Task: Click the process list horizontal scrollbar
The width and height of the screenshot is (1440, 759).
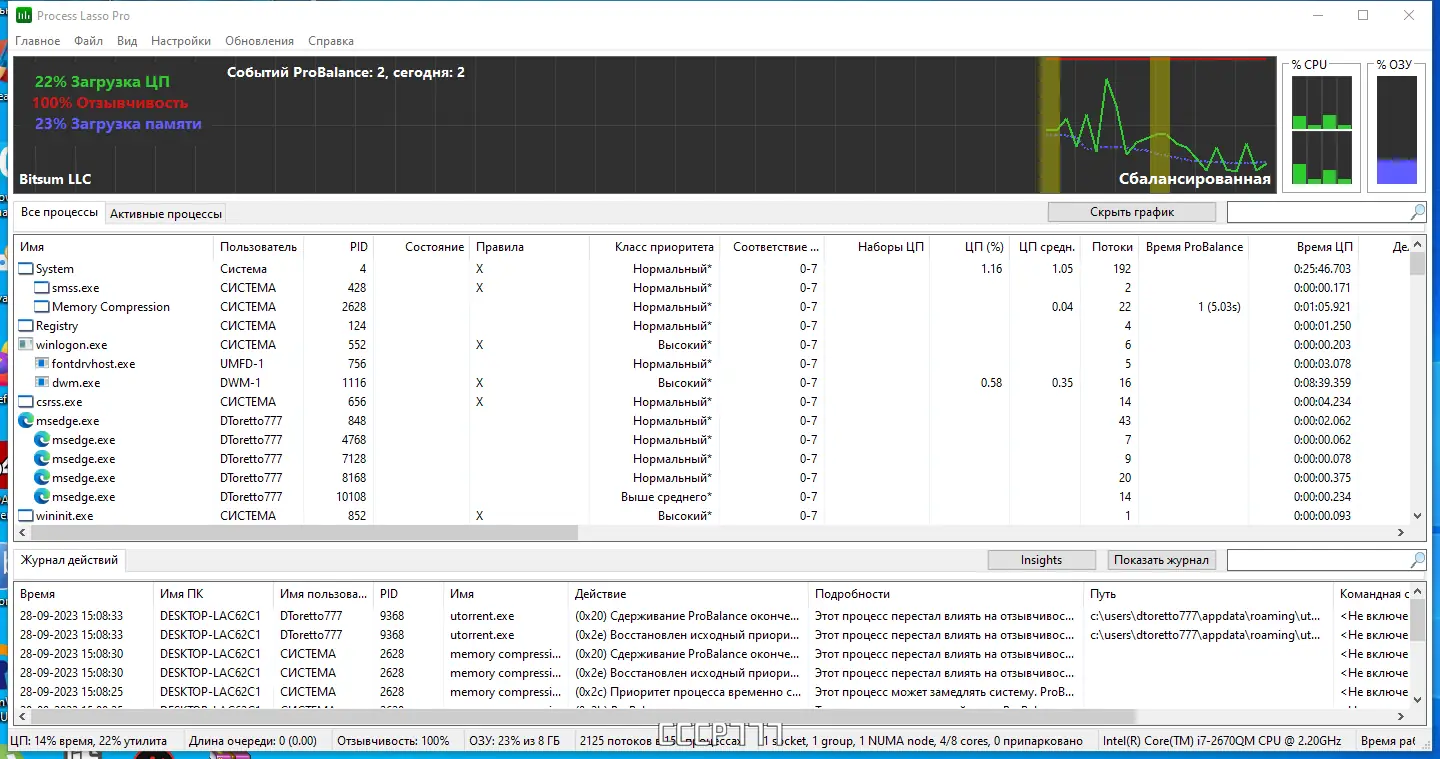Action: point(298,533)
